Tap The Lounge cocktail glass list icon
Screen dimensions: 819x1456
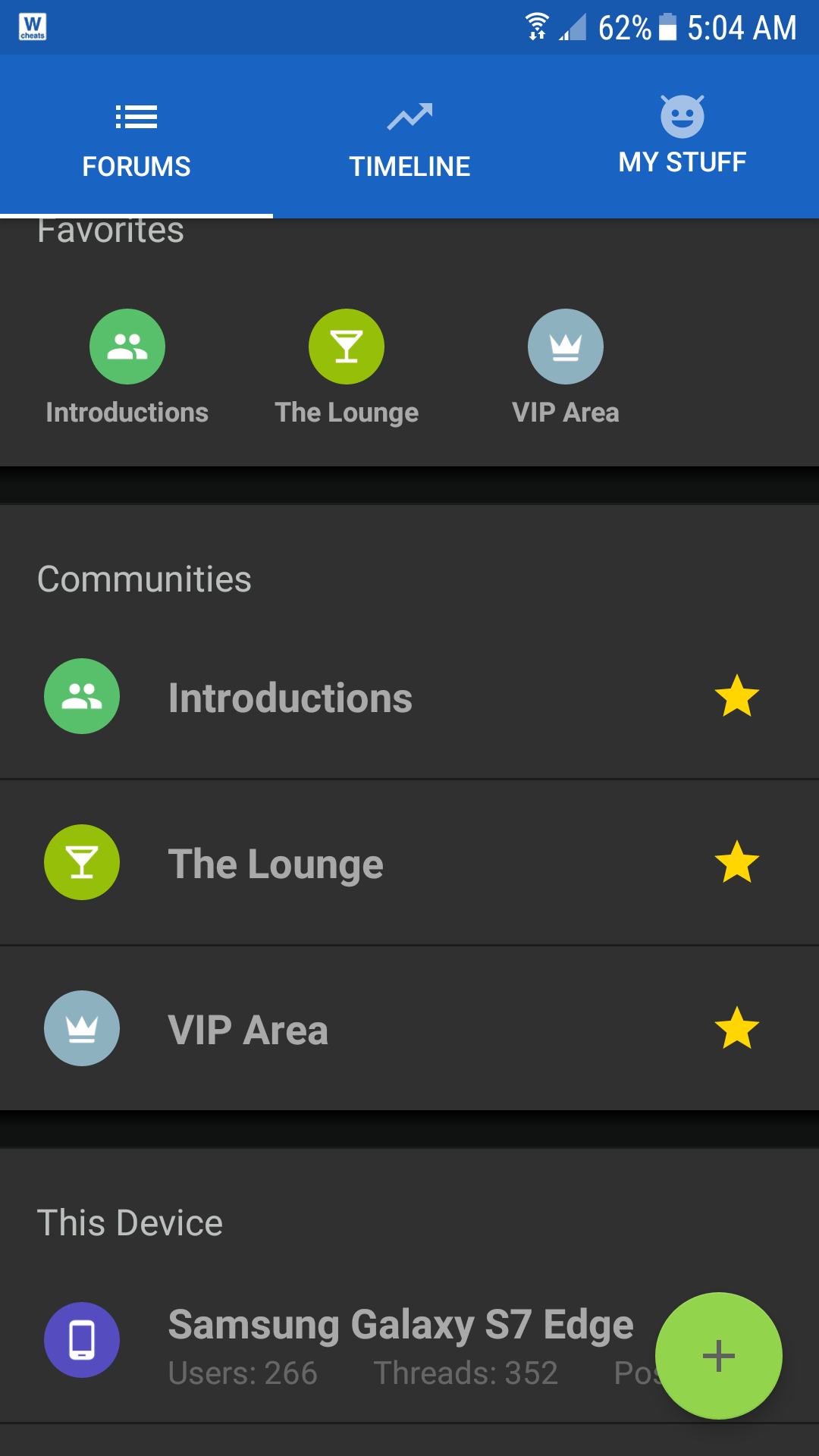82,862
